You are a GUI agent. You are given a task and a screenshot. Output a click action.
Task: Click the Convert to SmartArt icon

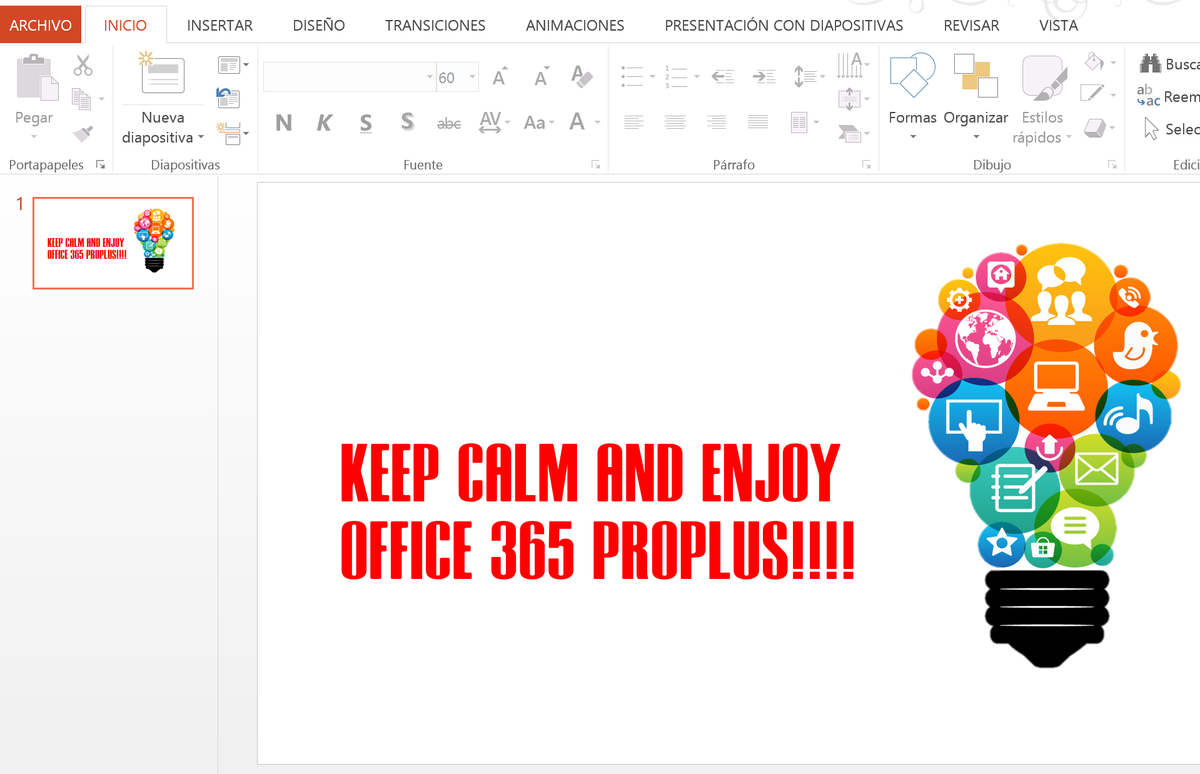pyautogui.click(x=849, y=132)
